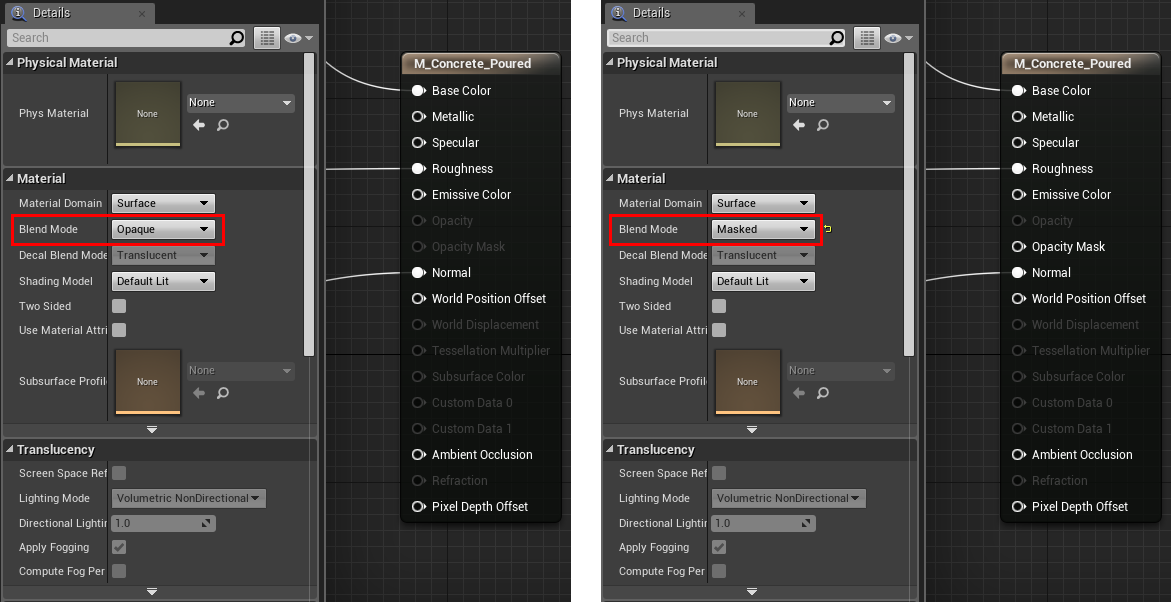The height and width of the screenshot is (602, 1171).
Task: Click Normal pin on the Masked material's node
Action: [1018, 273]
